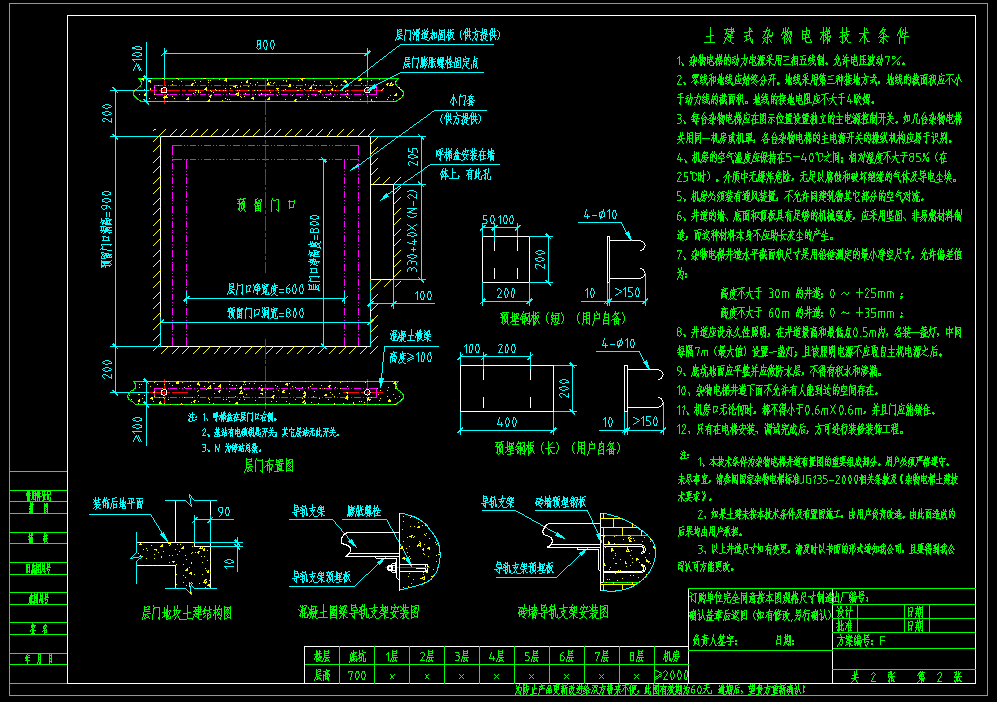Viewport: 997px width, 702px height.
Task: Click the 2层 table cell
Action: [x=427, y=656]
